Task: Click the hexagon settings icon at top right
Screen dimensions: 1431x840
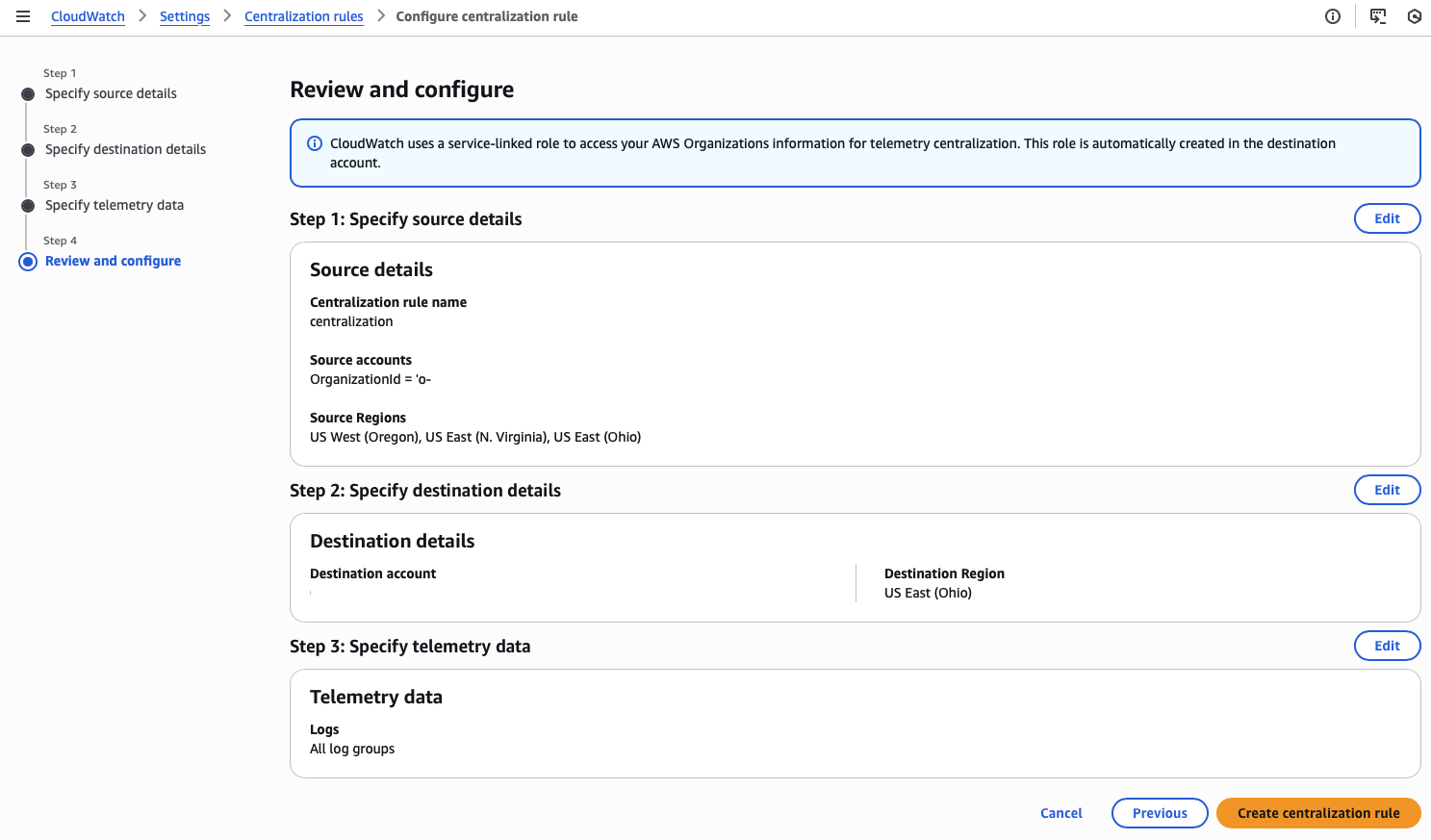Action: [x=1414, y=16]
